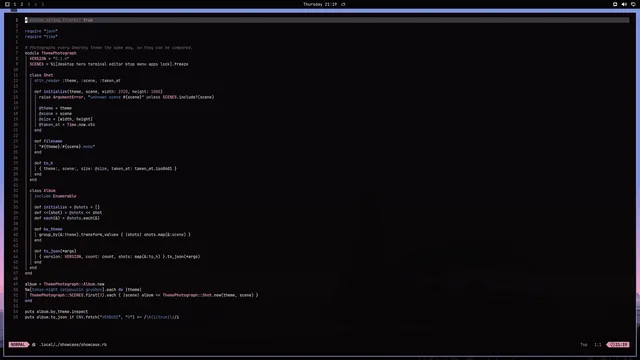Switch to workspace 5
This screenshot has height=360, width=640.
coord(42,4)
